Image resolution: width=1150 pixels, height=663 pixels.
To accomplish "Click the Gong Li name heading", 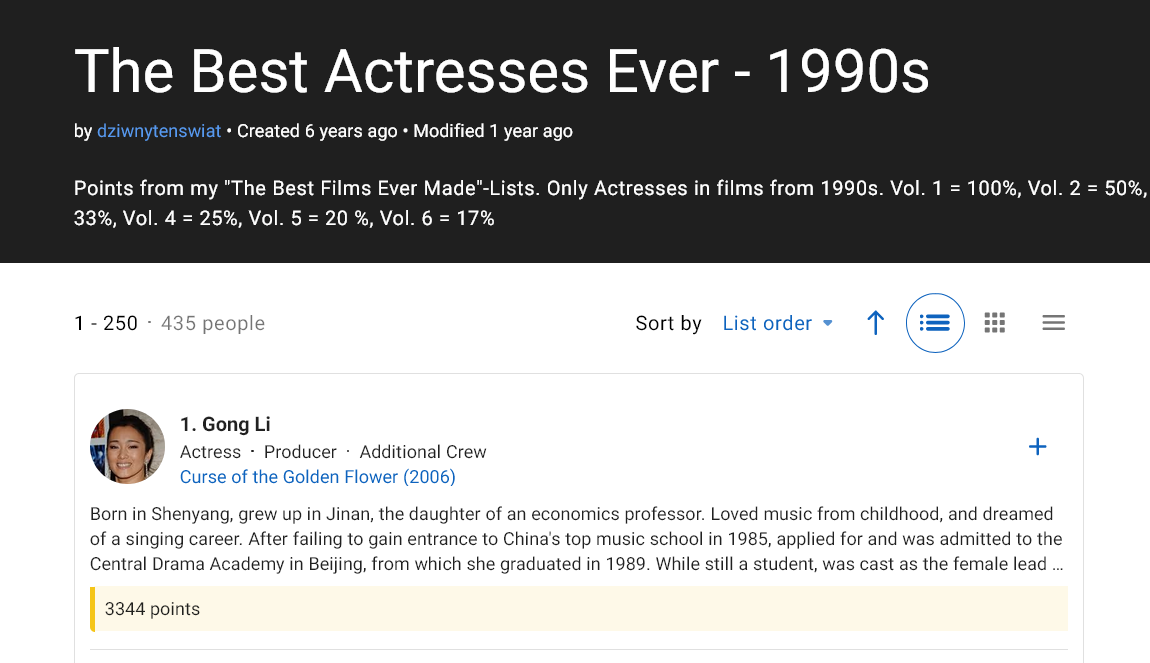I will [225, 425].
